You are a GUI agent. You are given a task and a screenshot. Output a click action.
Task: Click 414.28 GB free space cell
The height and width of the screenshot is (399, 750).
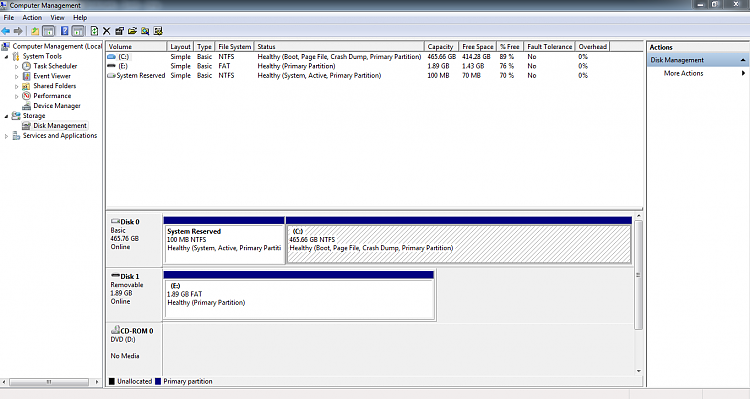(x=476, y=56)
